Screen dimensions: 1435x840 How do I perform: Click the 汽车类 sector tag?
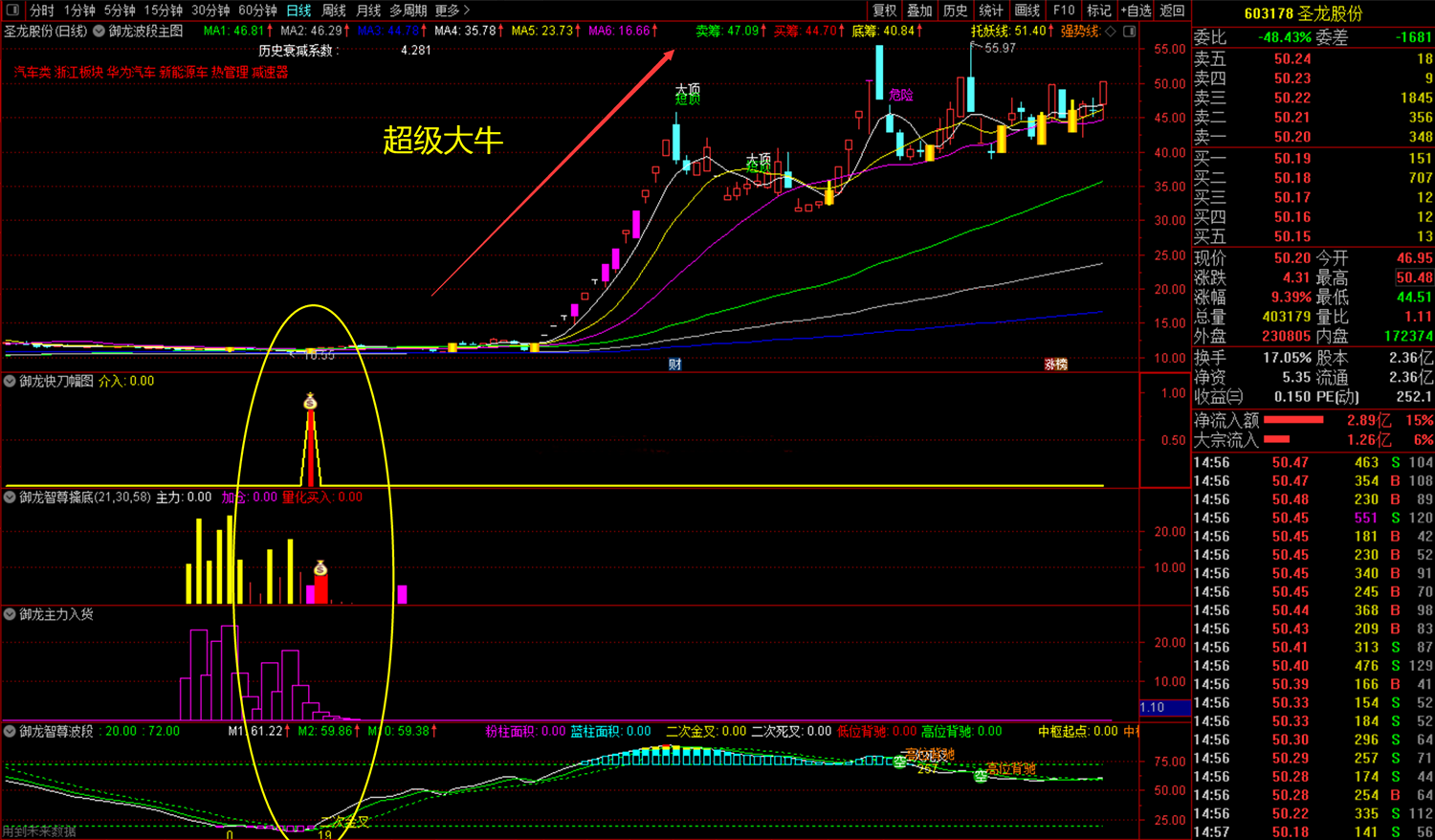(x=33, y=72)
